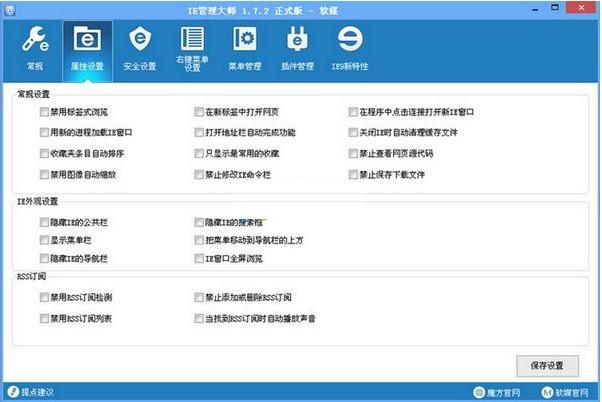Minimize the IE管理大师 window

coord(536,8)
